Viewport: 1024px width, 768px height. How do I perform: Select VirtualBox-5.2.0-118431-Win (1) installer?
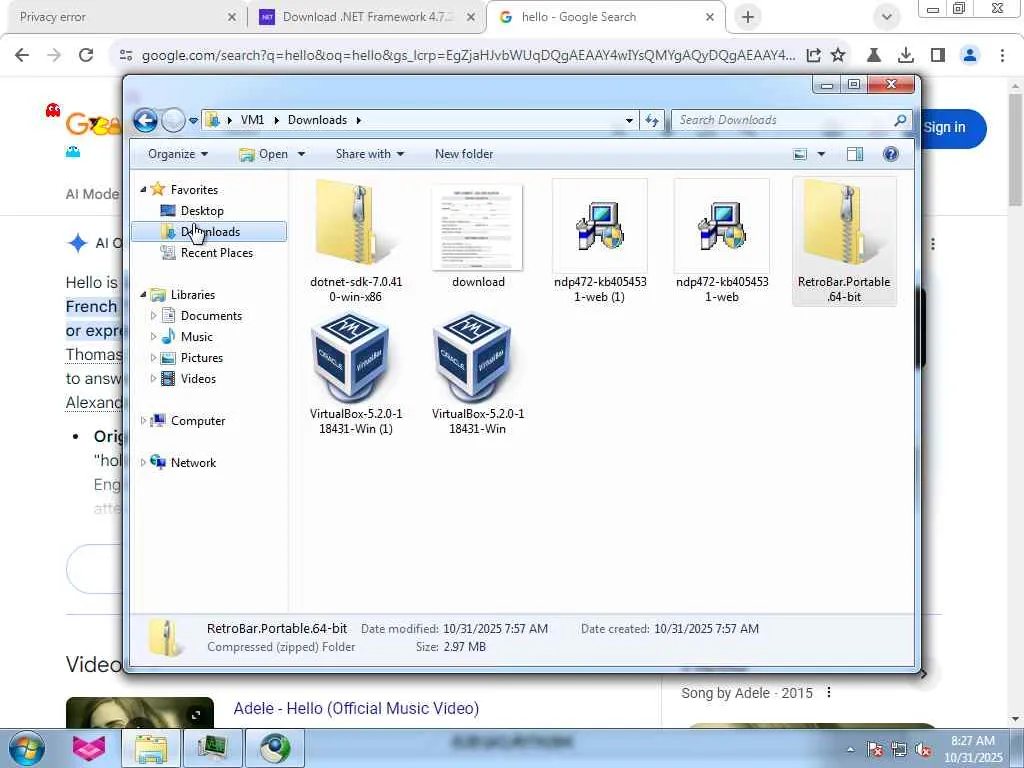coord(356,373)
